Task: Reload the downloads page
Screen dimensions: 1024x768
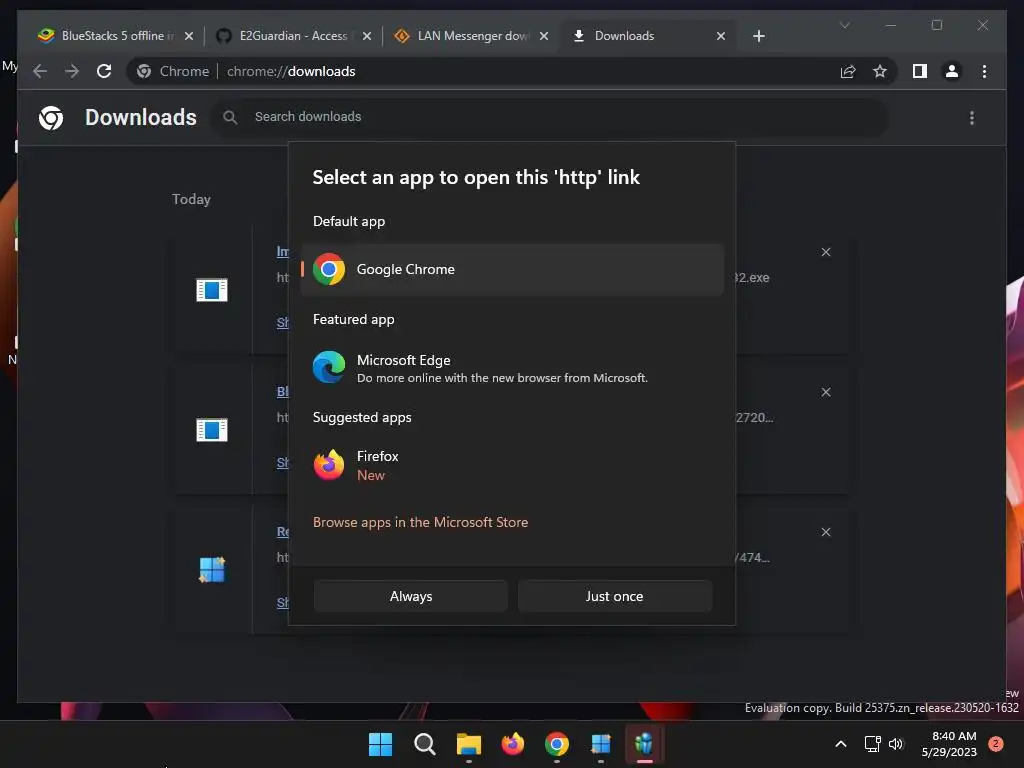Action: tap(104, 71)
